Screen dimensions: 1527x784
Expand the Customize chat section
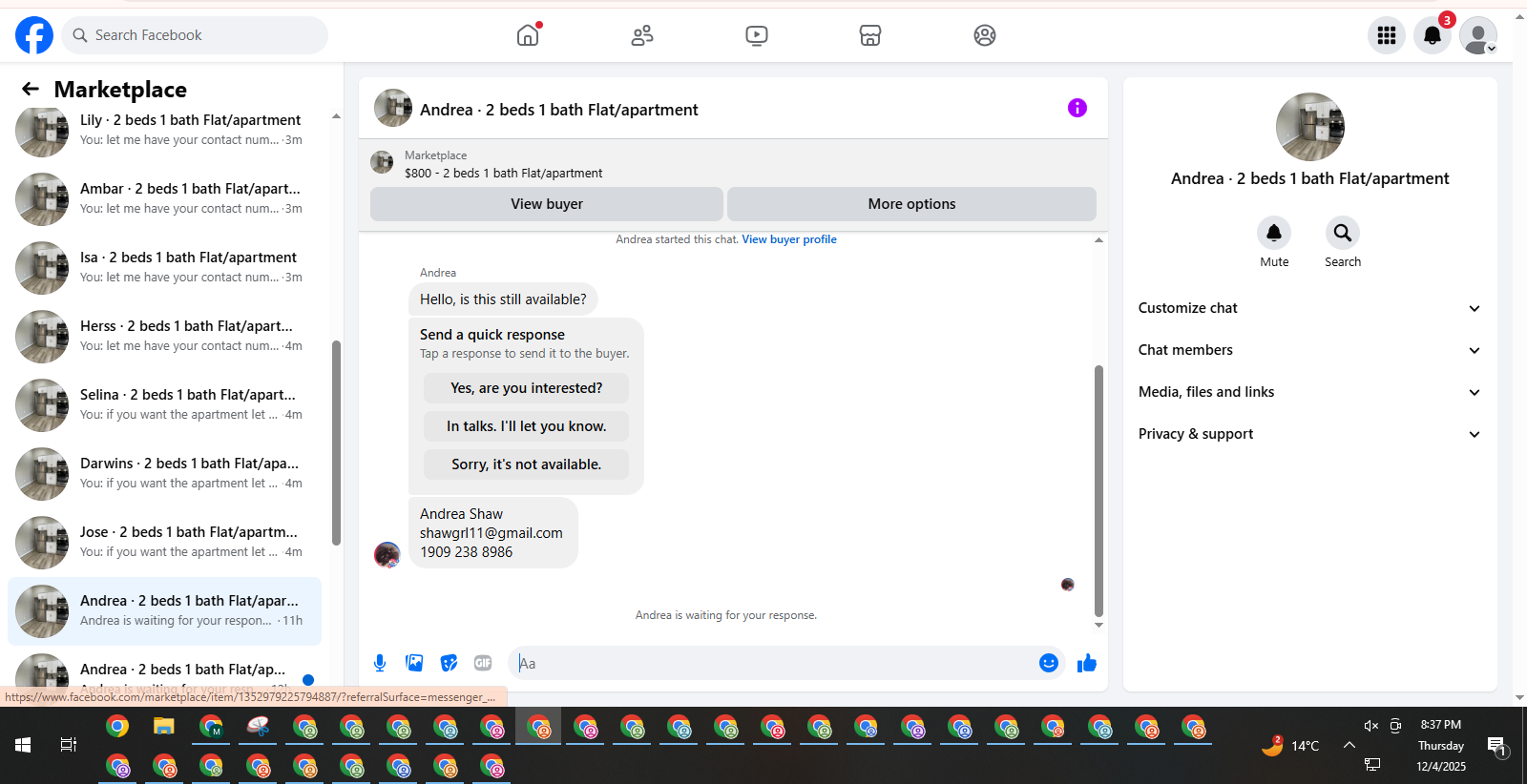click(1309, 308)
